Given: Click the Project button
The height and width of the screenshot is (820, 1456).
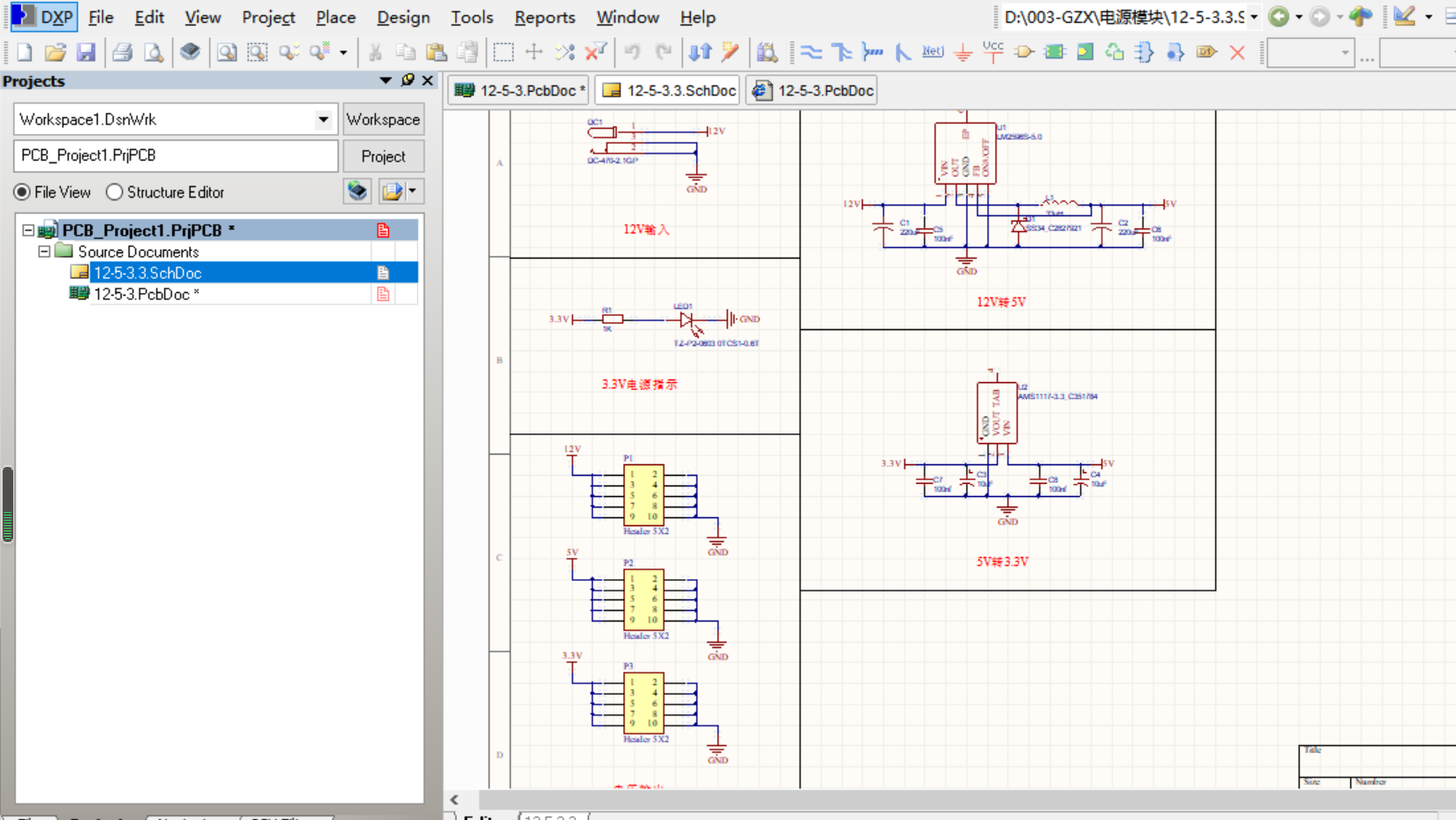Looking at the screenshot, I should pos(383,156).
